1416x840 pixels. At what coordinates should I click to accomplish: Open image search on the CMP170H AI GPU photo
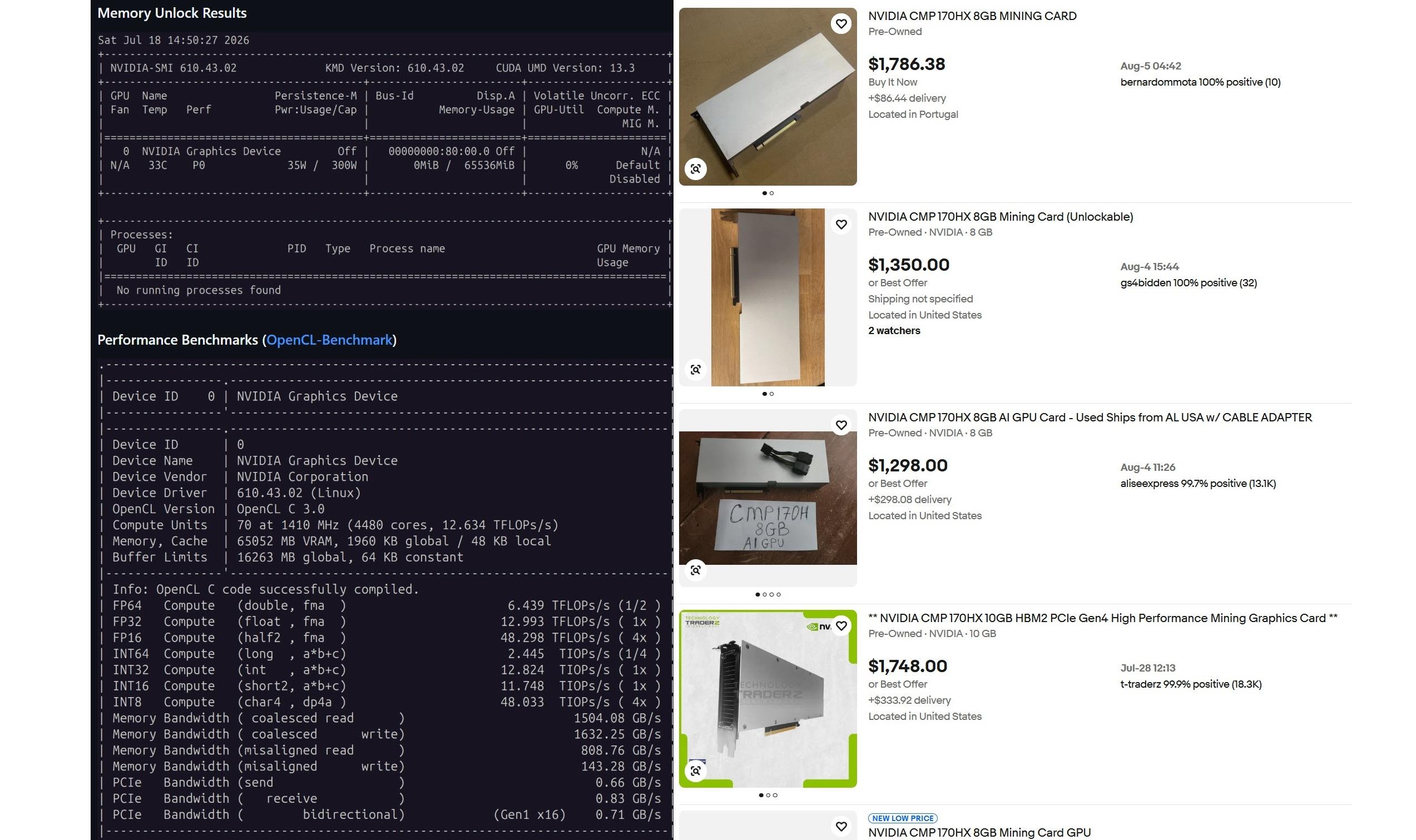pyautogui.click(x=696, y=570)
